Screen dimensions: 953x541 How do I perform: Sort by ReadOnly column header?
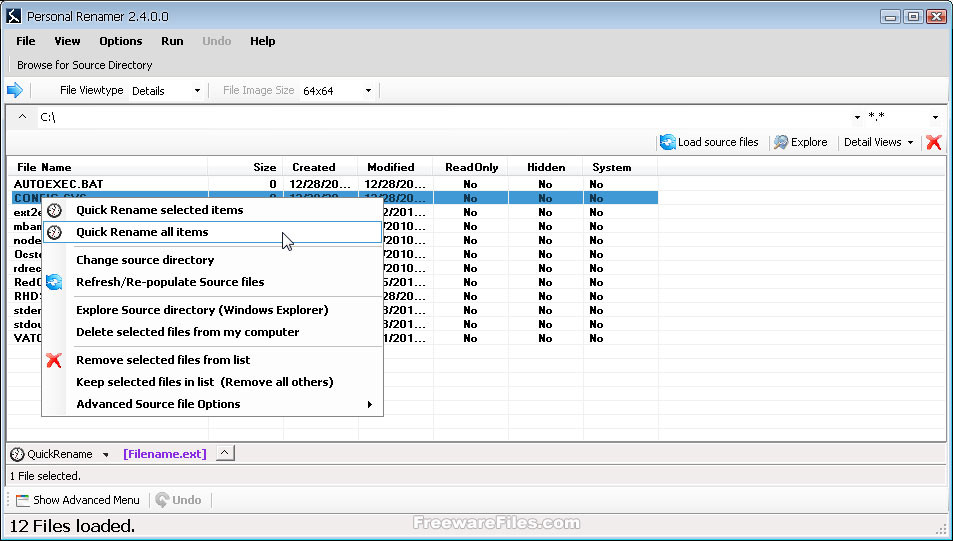tap(471, 167)
